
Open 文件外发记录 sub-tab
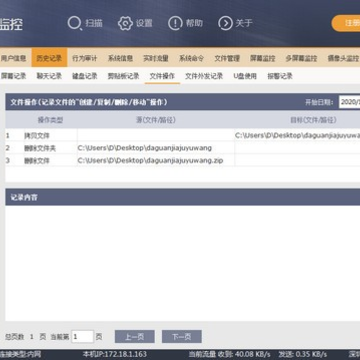[x=204, y=76]
